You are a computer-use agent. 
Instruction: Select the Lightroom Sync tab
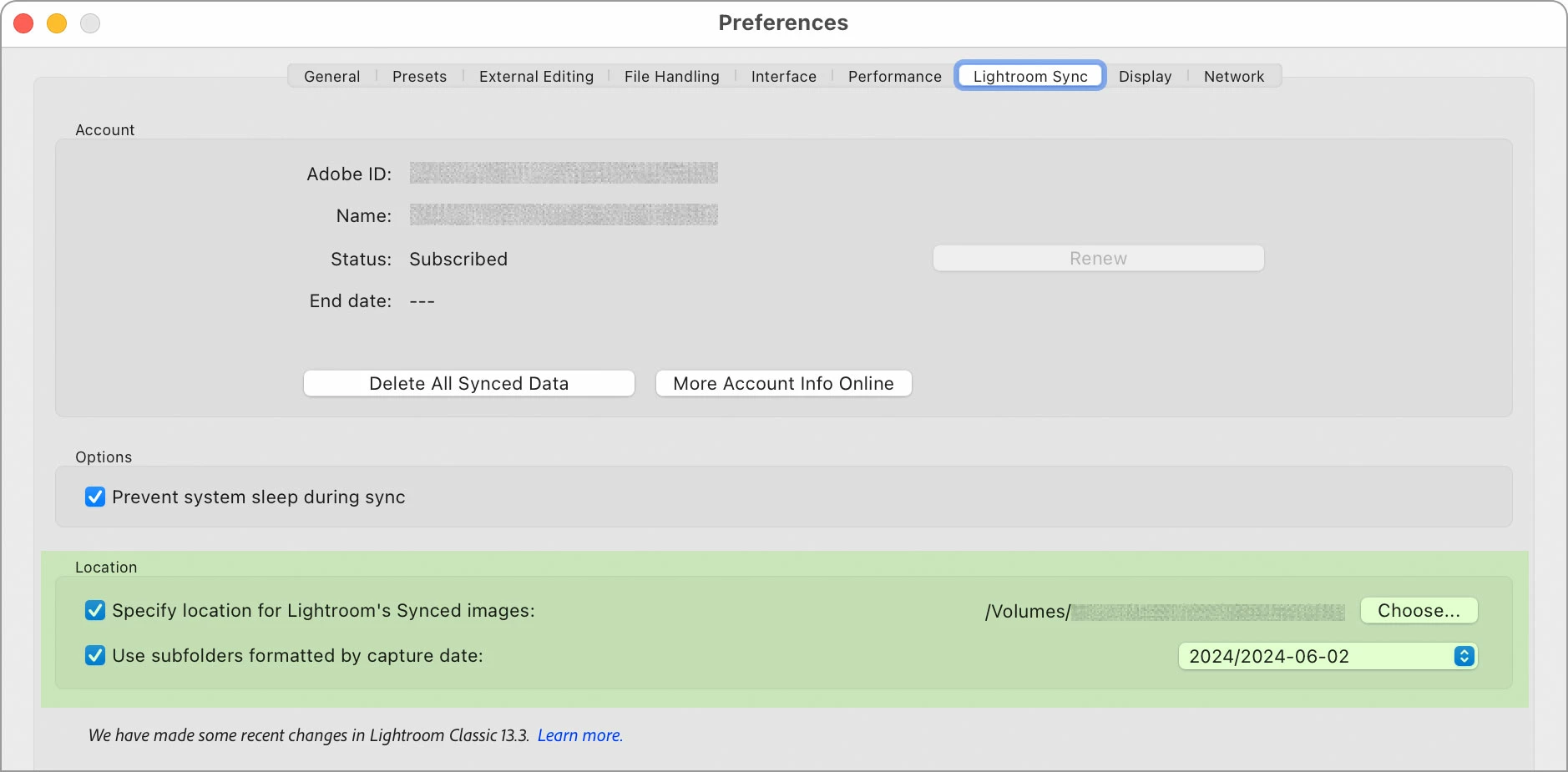pyautogui.click(x=1030, y=76)
